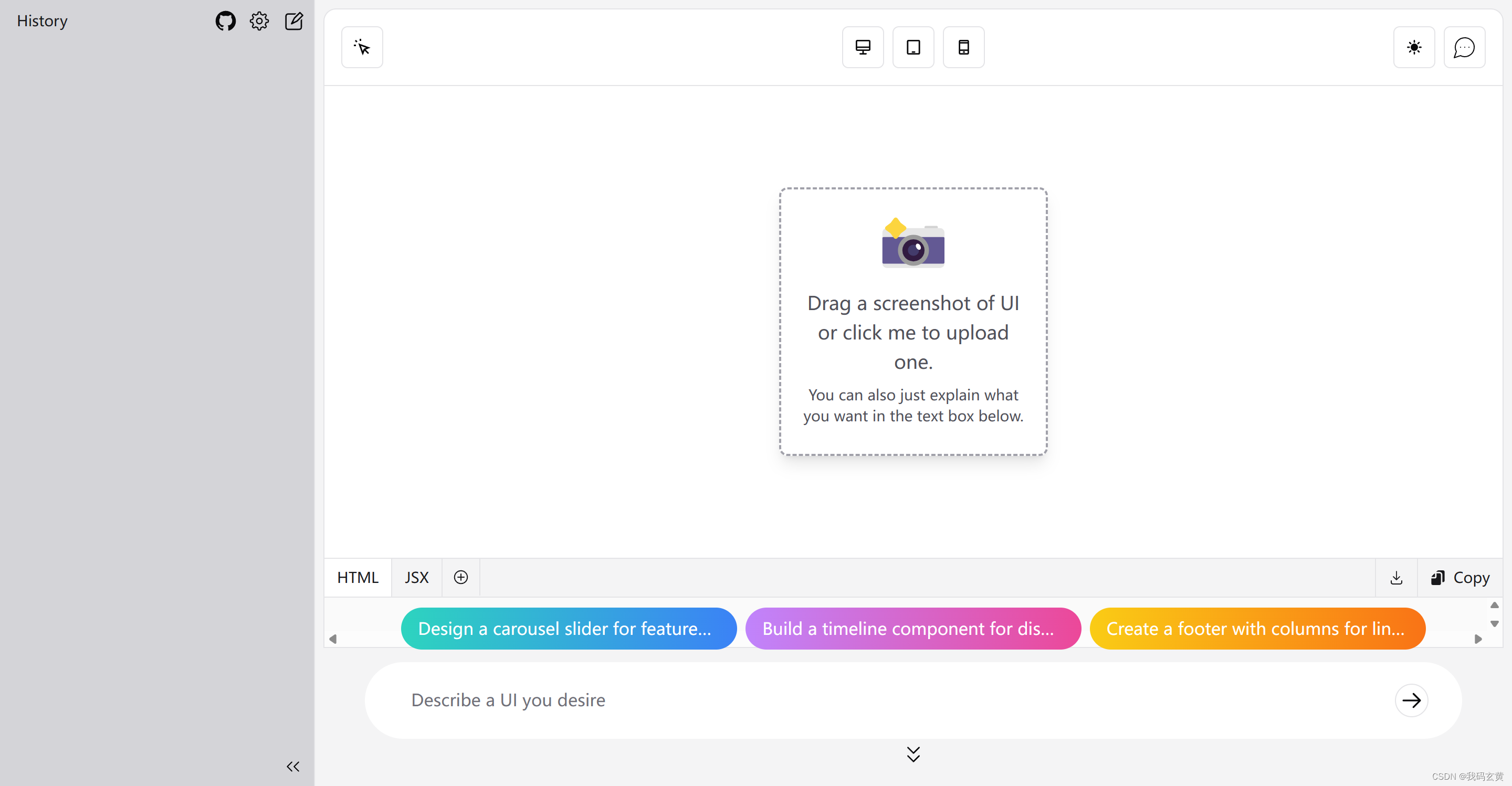The width and height of the screenshot is (1512, 786).
Task: Switch to desktop preview mode
Action: coord(862,47)
